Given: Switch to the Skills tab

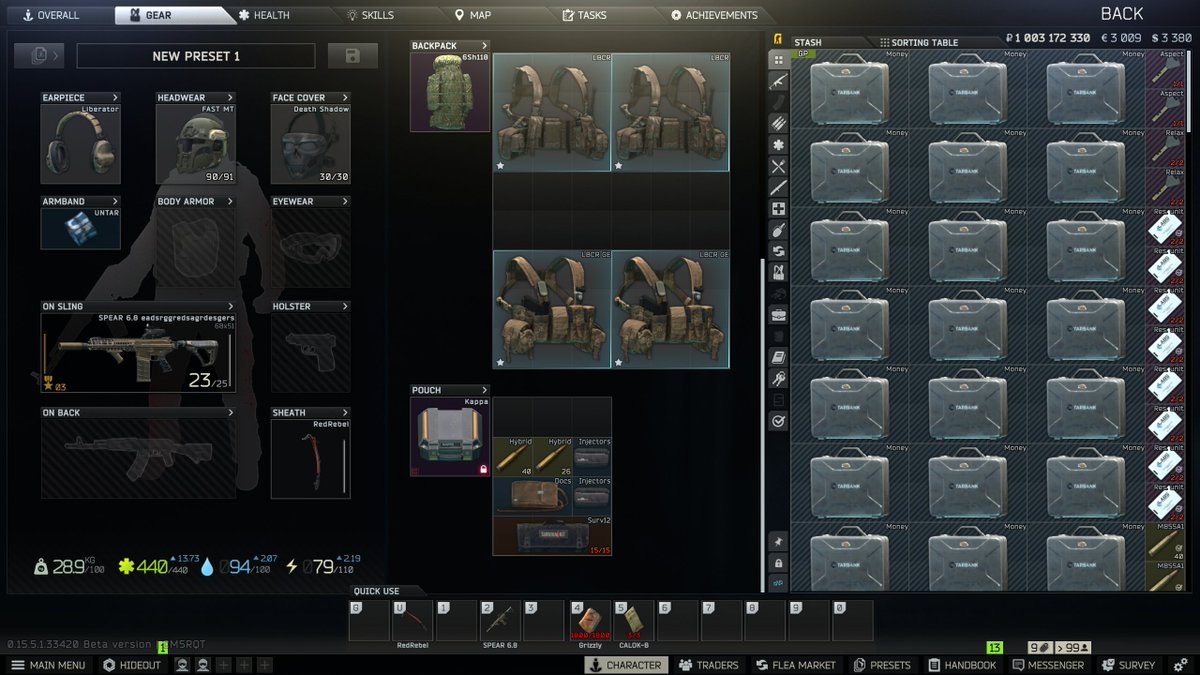Looking at the screenshot, I should (370, 15).
